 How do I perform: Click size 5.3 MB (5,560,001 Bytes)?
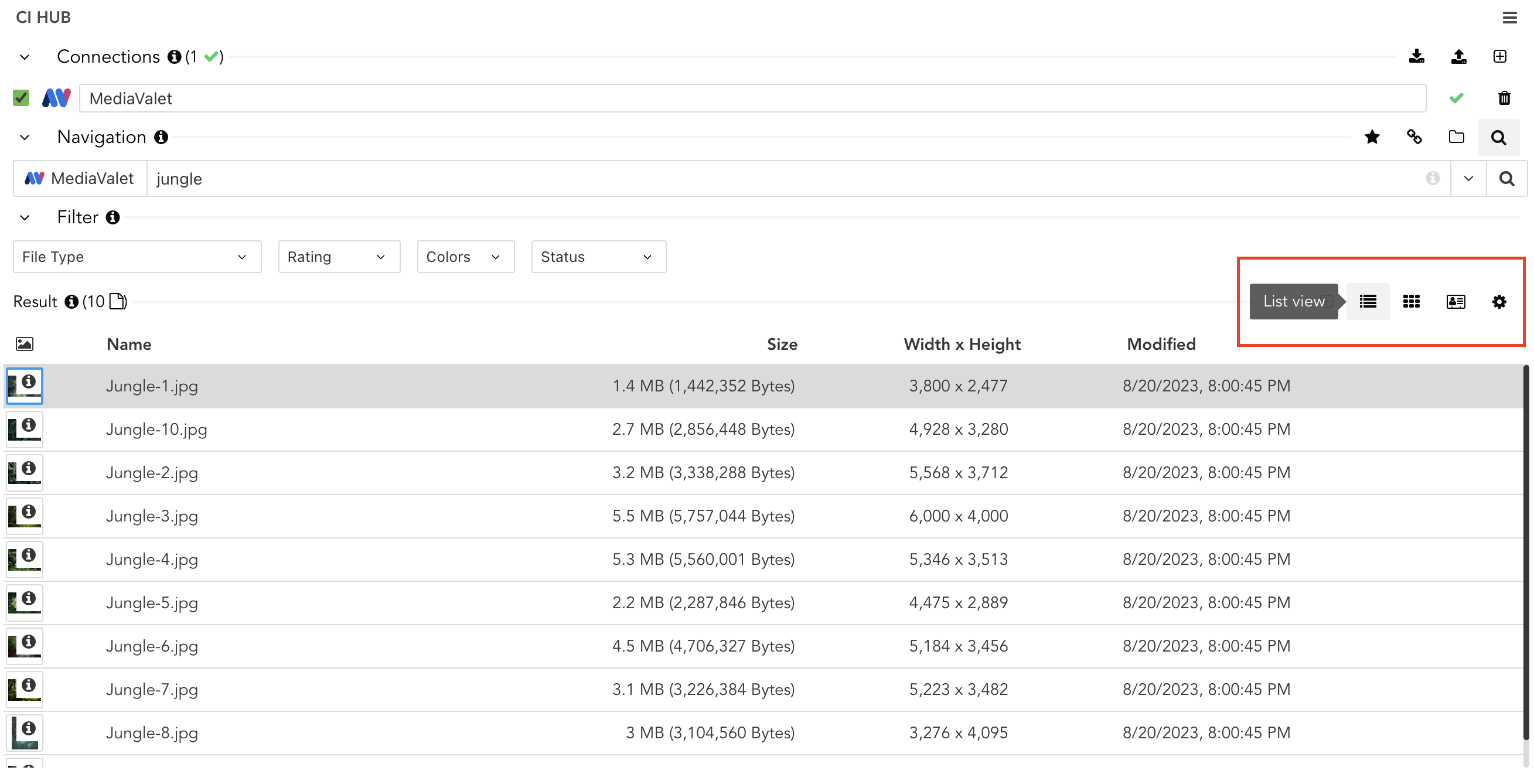coord(703,559)
